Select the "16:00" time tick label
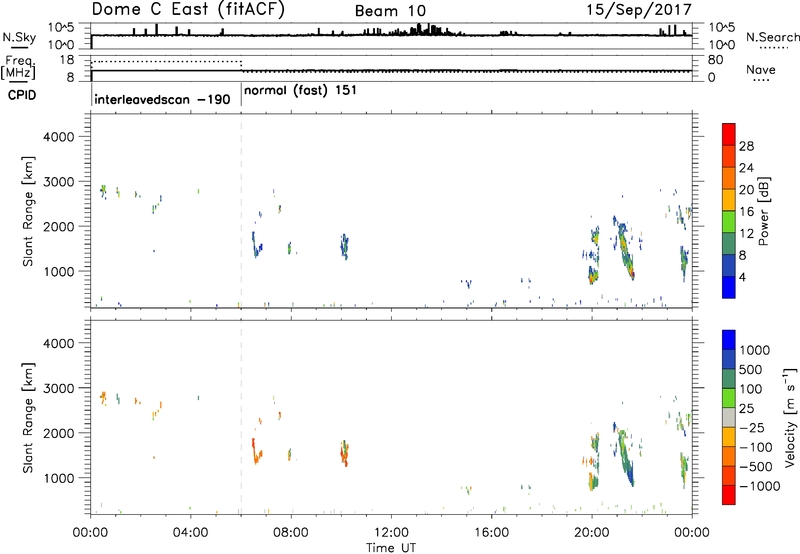This screenshot has width=800, height=554. tap(491, 533)
